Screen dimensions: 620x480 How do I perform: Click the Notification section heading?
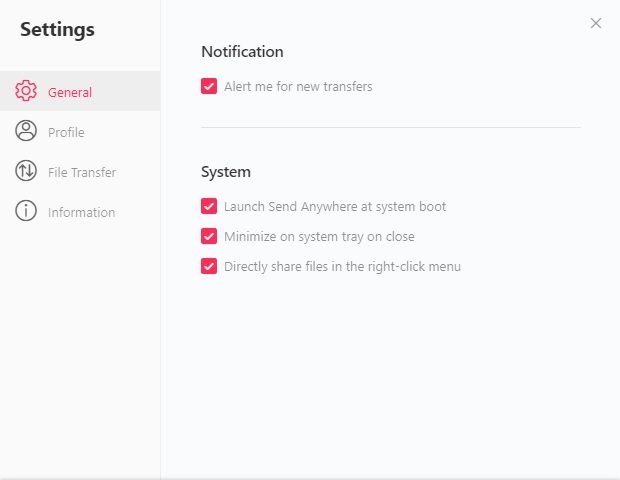coord(242,52)
